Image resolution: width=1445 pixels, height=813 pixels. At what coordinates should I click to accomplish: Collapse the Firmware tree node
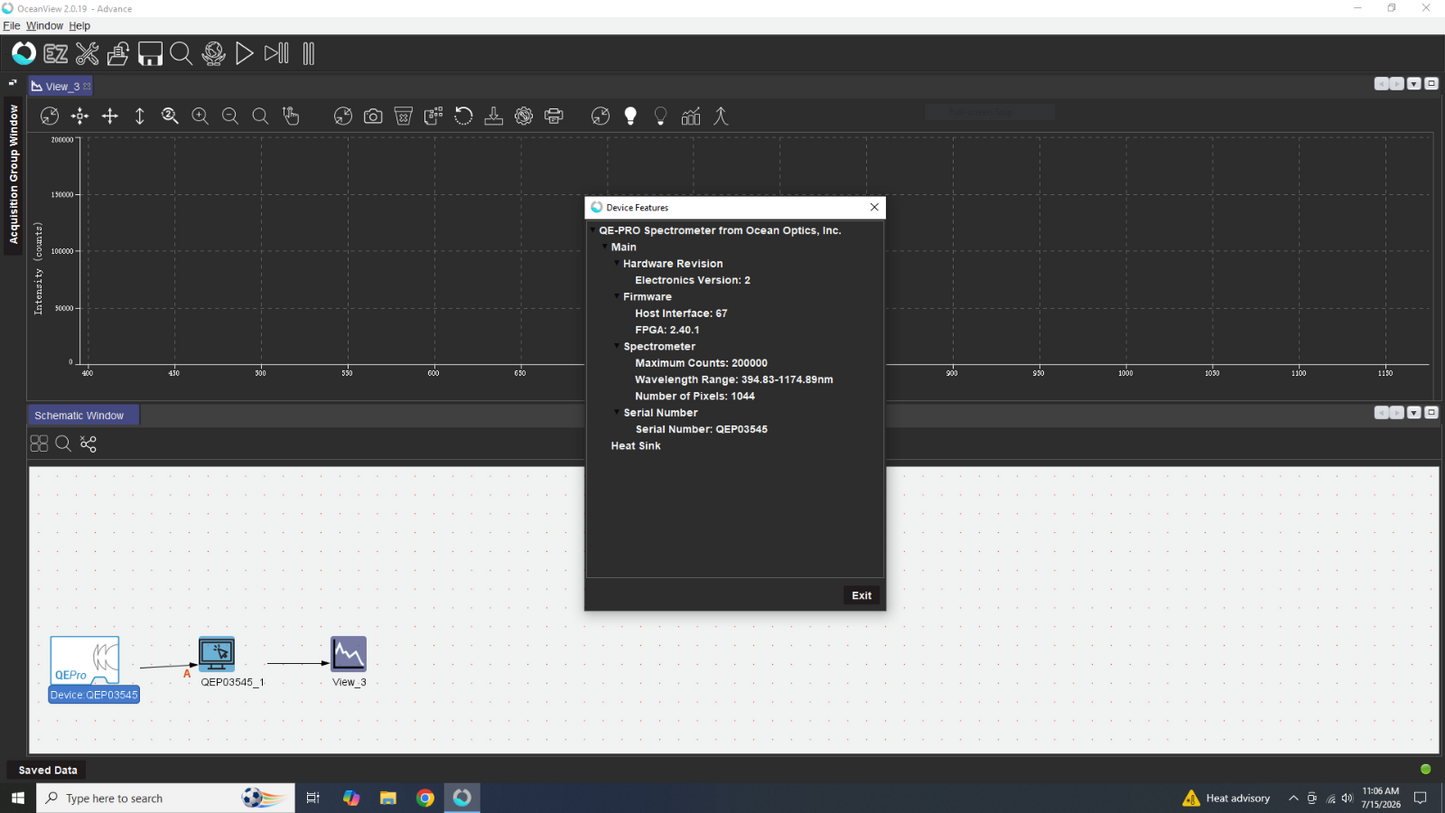(616, 297)
